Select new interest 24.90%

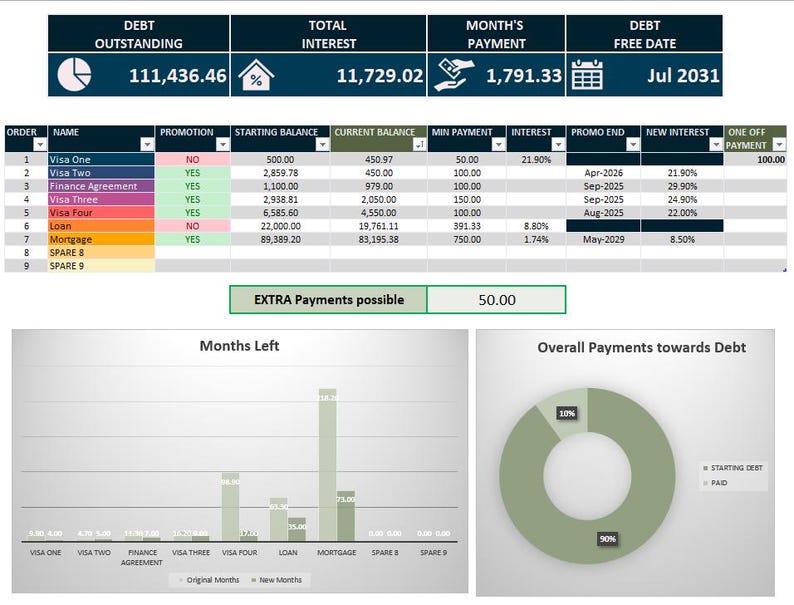click(x=682, y=199)
